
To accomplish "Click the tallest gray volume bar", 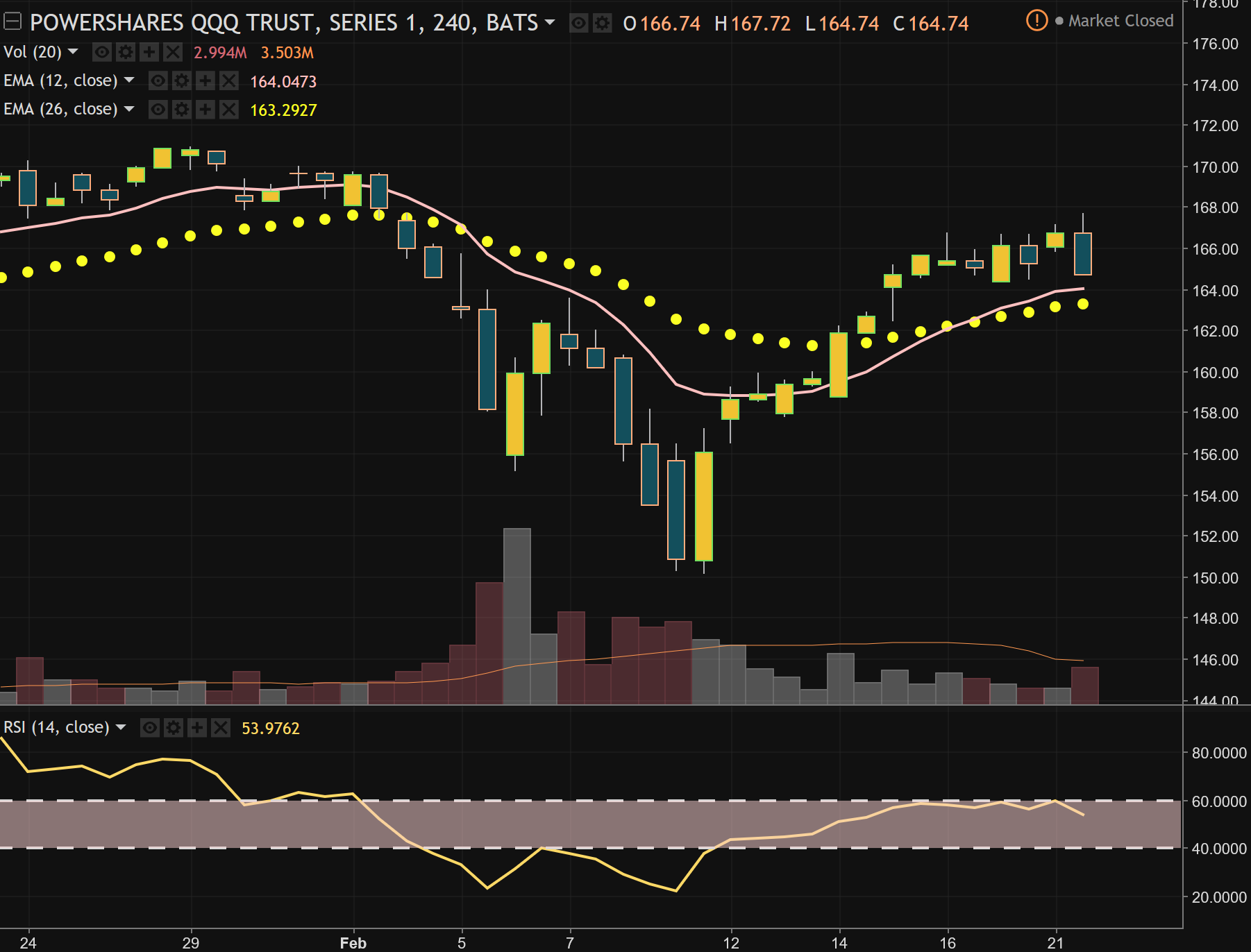I will (x=517, y=617).
